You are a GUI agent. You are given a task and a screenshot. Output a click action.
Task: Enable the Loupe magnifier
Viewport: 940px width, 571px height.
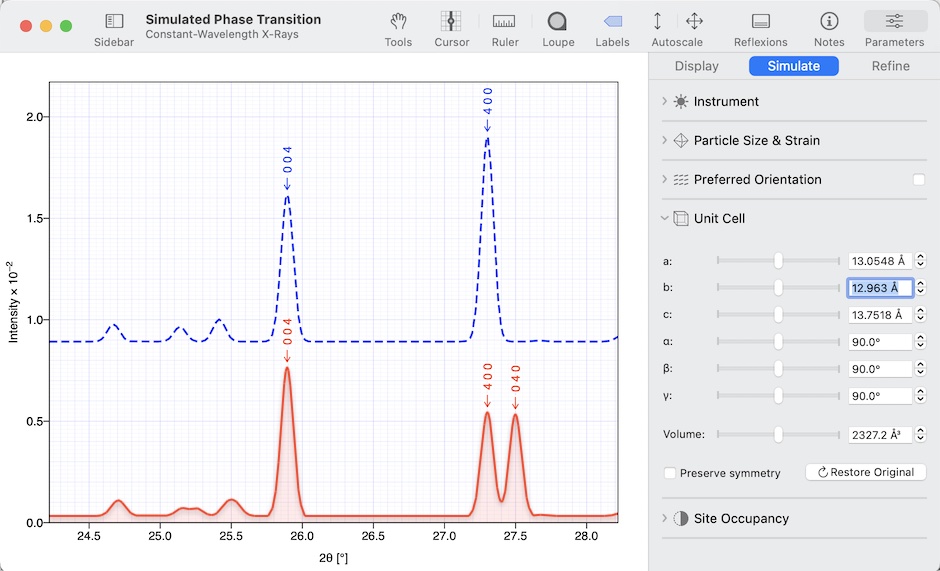[558, 22]
